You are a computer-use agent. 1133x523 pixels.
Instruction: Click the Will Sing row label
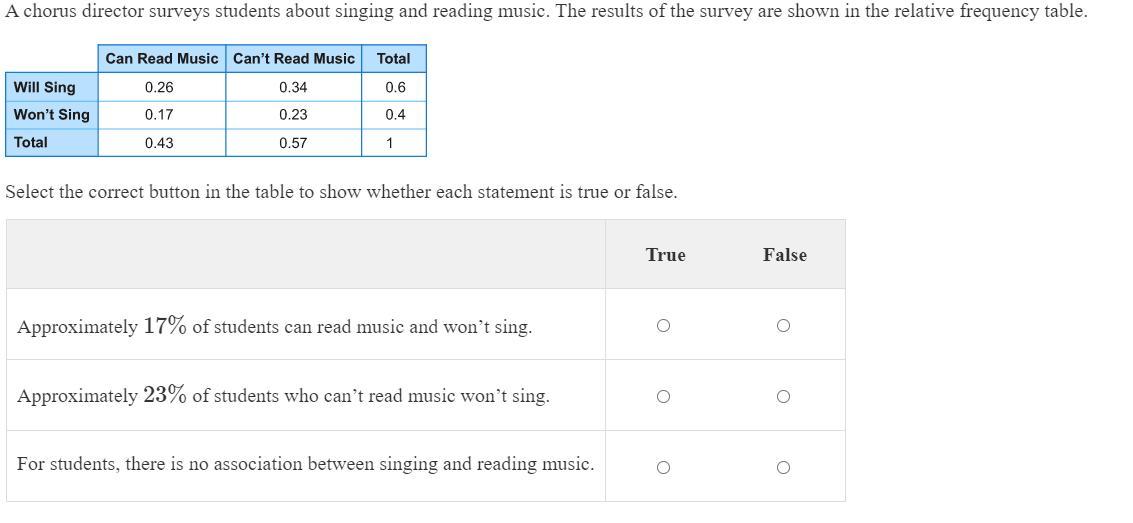tap(52, 87)
